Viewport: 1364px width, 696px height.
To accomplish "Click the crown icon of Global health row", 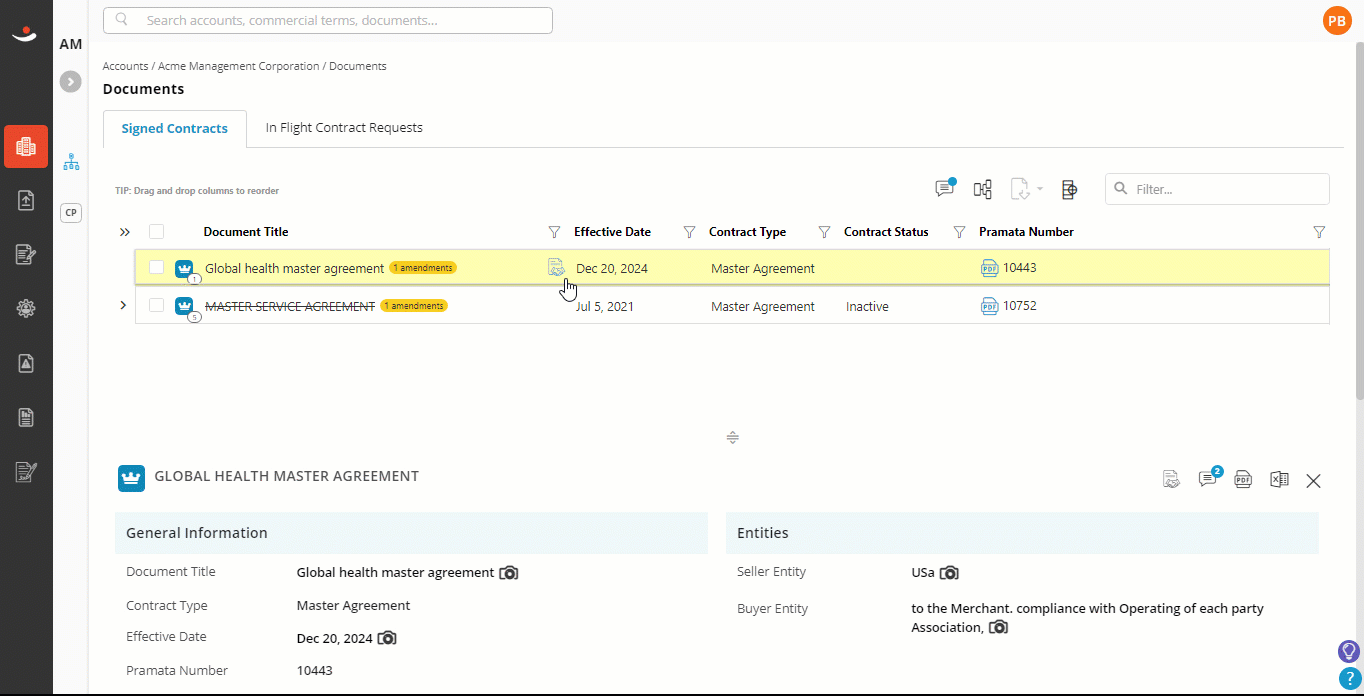I will click(184, 268).
